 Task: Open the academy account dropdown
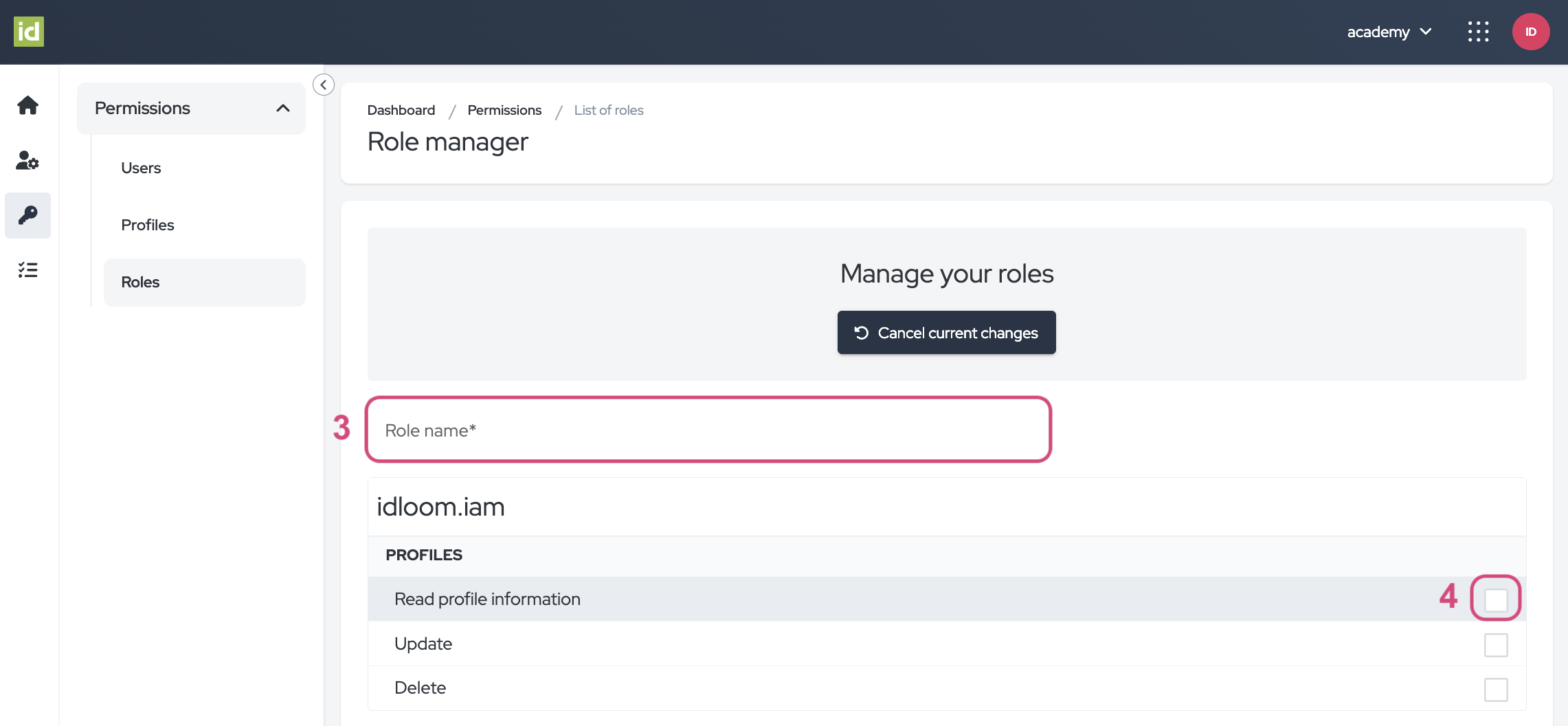pos(1389,32)
